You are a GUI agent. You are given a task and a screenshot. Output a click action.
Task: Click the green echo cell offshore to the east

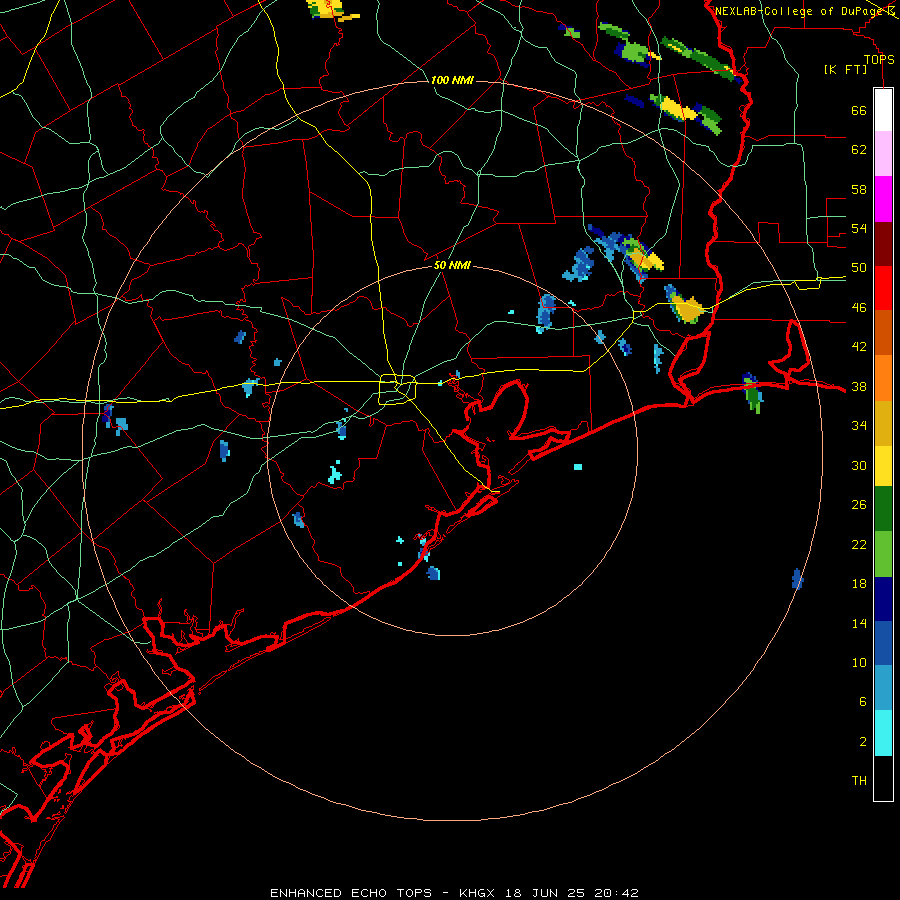pos(752,393)
